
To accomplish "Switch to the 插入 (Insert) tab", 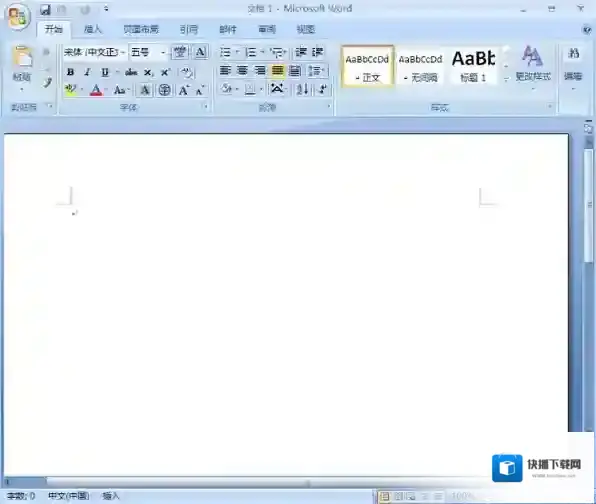I will (93, 29).
